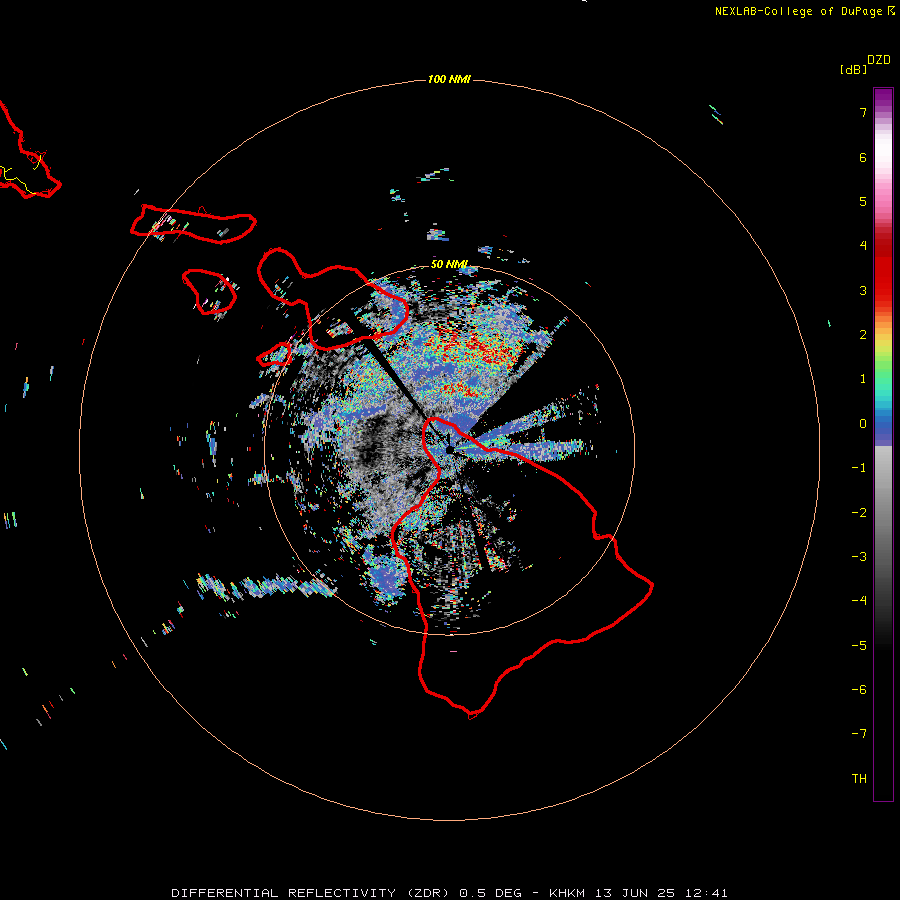Pick the gray band near -2 dB on color bar
The width and height of the screenshot is (900, 900).
883,513
